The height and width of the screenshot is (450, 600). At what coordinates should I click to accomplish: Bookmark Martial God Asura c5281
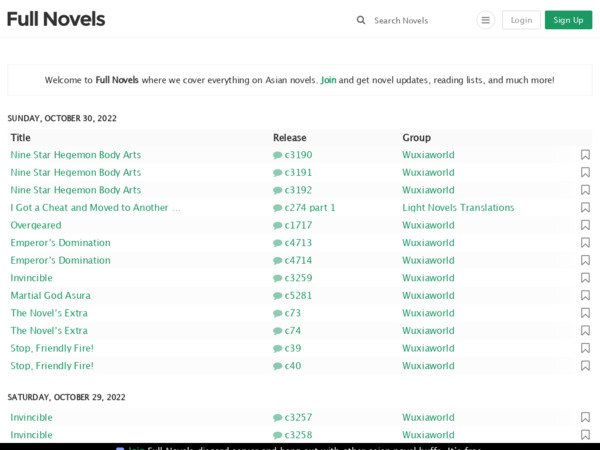point(585,295)
